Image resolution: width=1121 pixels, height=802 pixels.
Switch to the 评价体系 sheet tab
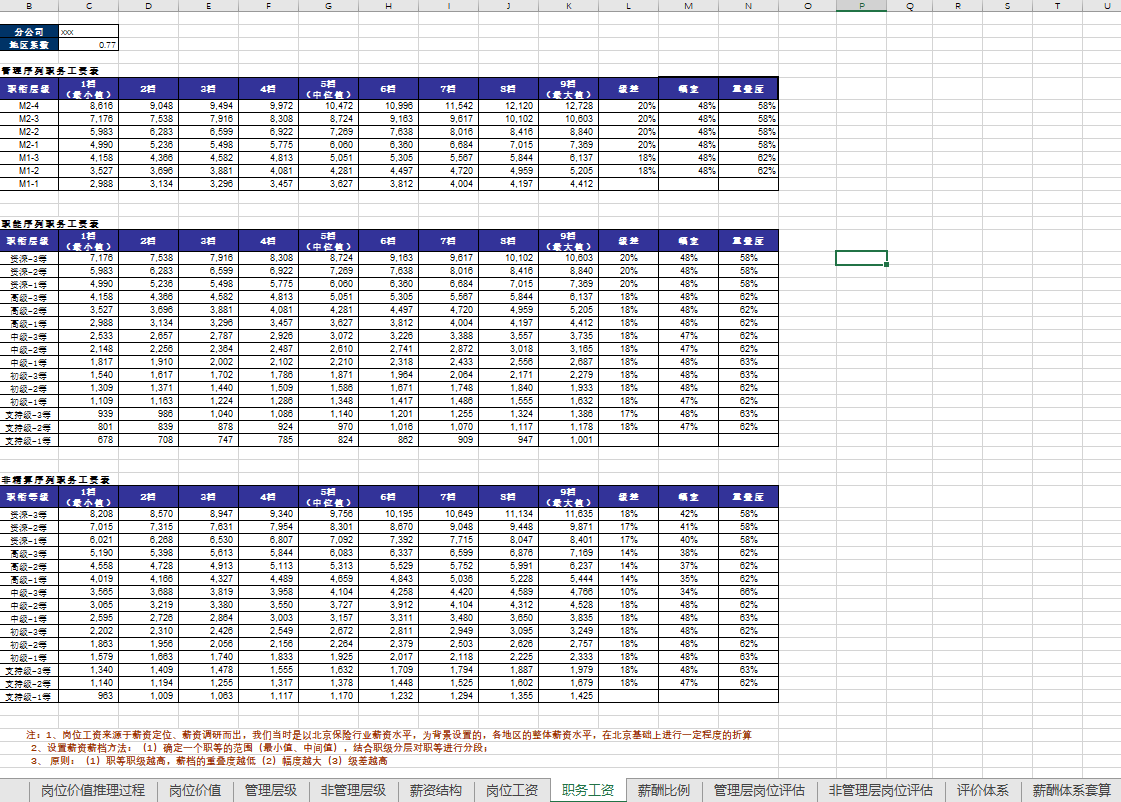click(x=982, y=790)
